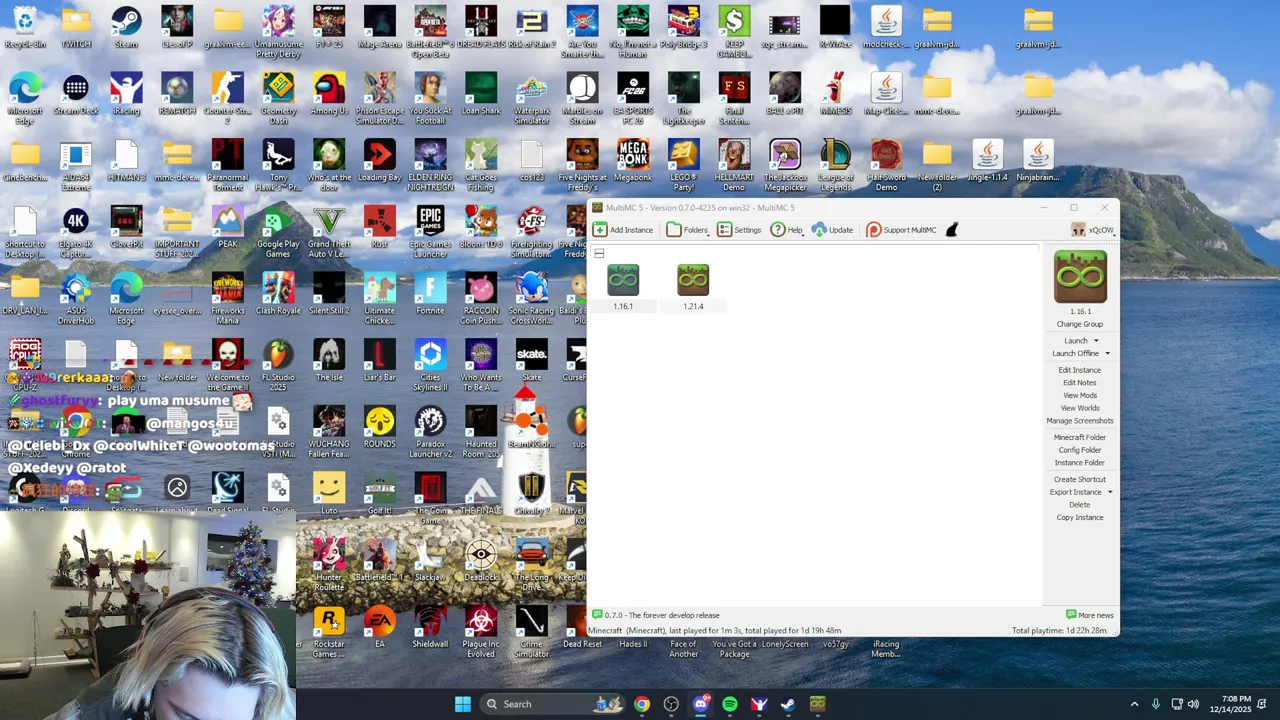1280x720 pixels.
Task: Open Epic Games Launcher desktop icon
Action: point(430,231)
